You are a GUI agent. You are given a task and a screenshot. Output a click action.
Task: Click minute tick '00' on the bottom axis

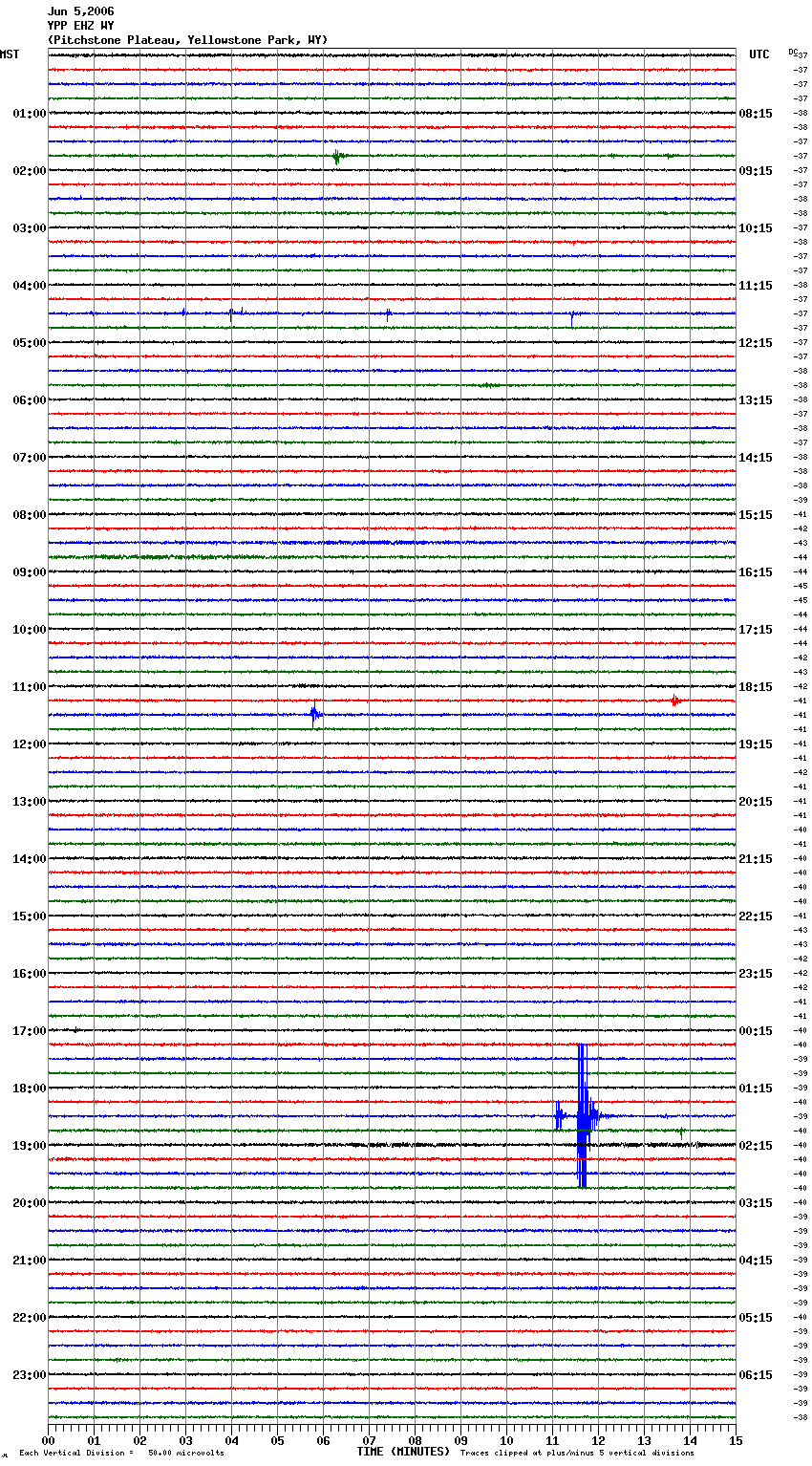tap(48, 1440)
